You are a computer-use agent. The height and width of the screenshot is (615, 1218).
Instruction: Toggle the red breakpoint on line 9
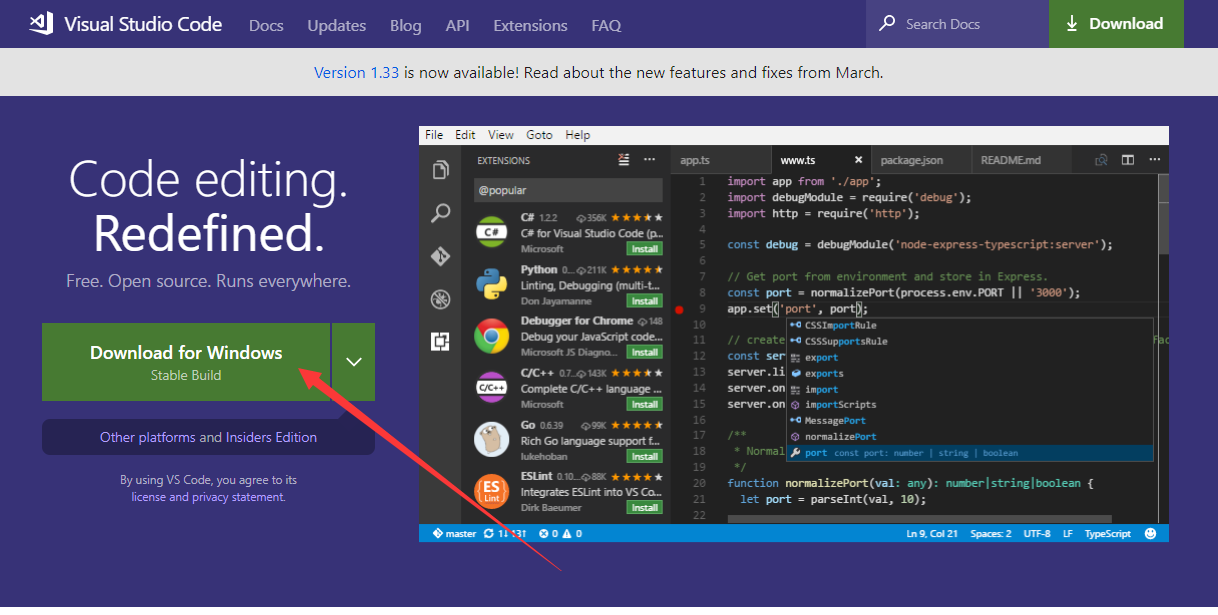click(679, 309)
